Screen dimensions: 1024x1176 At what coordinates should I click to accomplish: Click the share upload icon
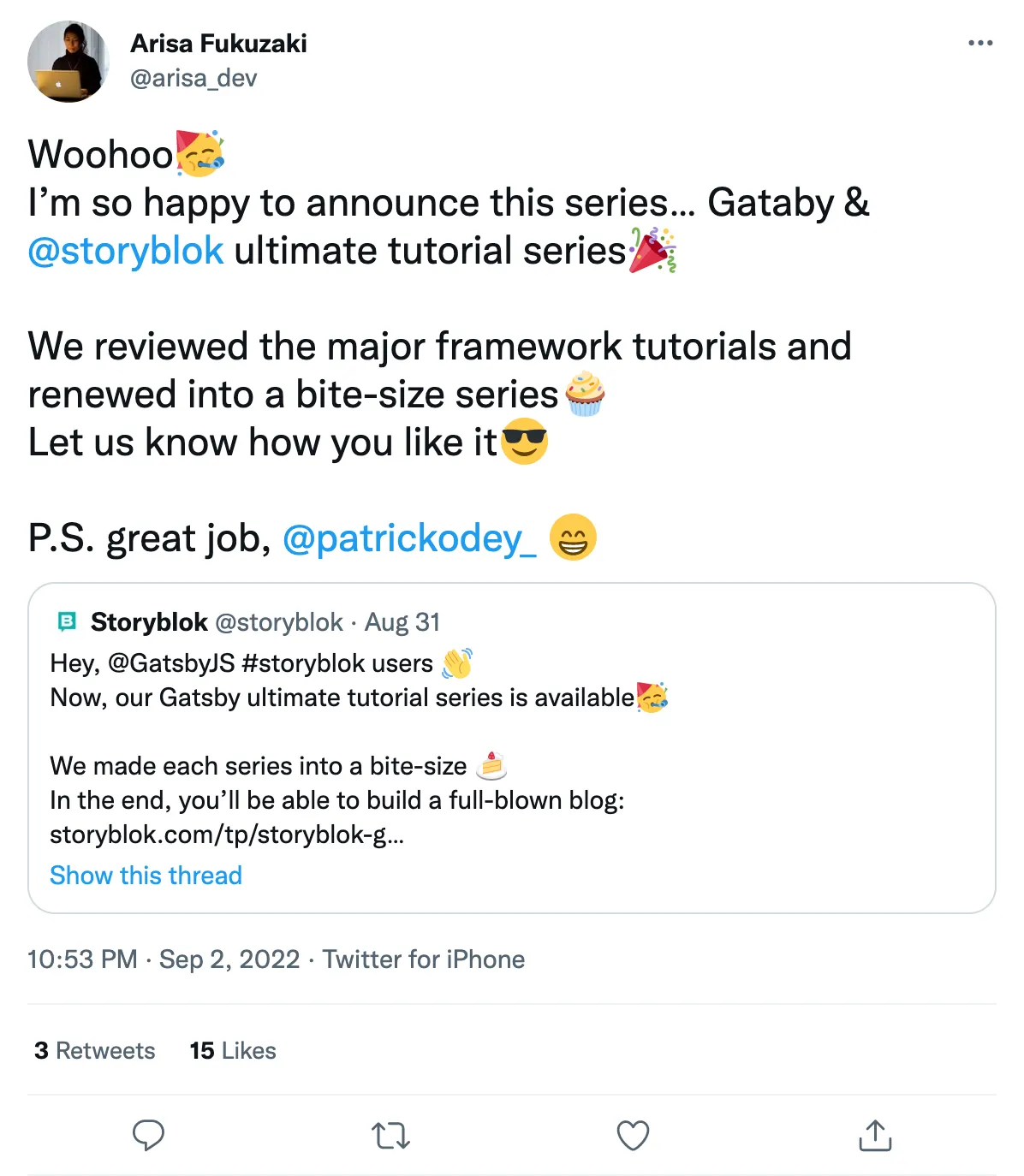874,1136
